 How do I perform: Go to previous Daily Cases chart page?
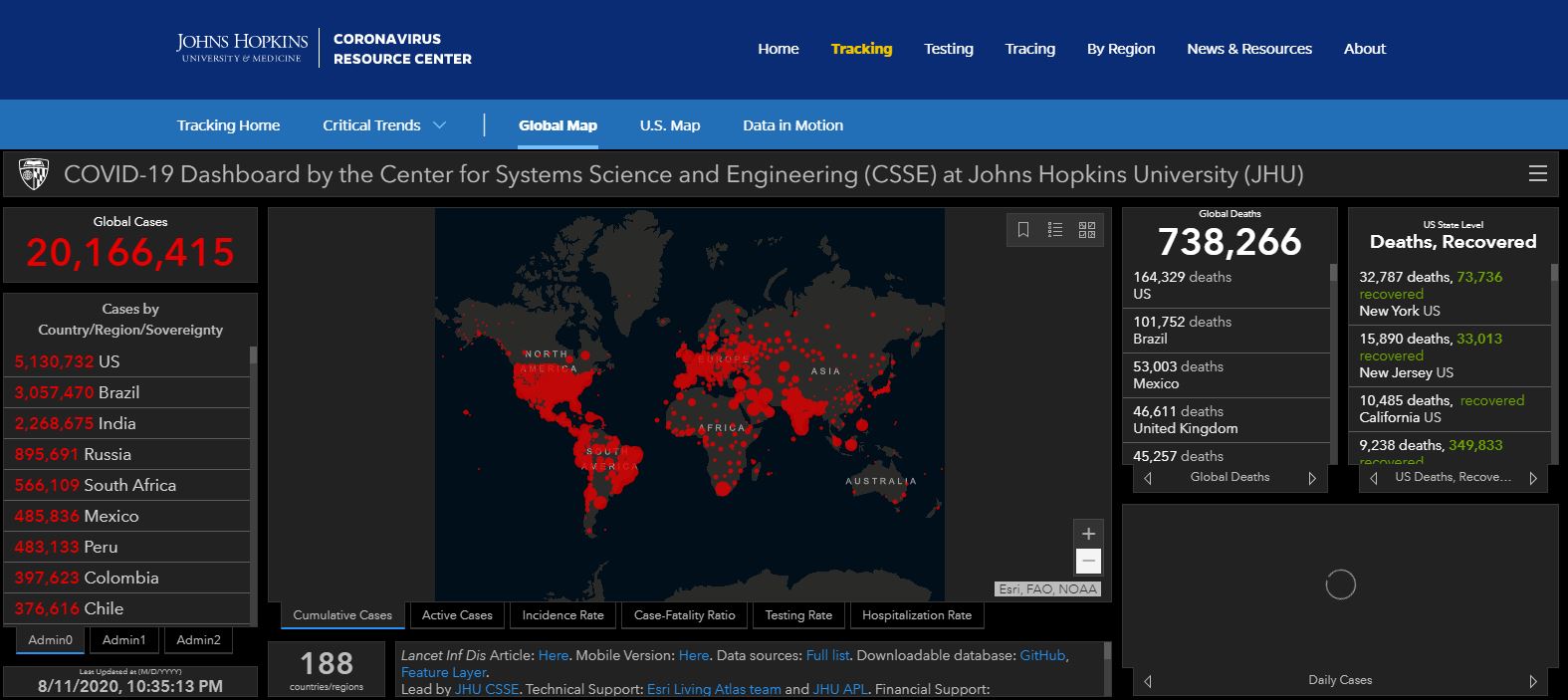pos(1148,681)
